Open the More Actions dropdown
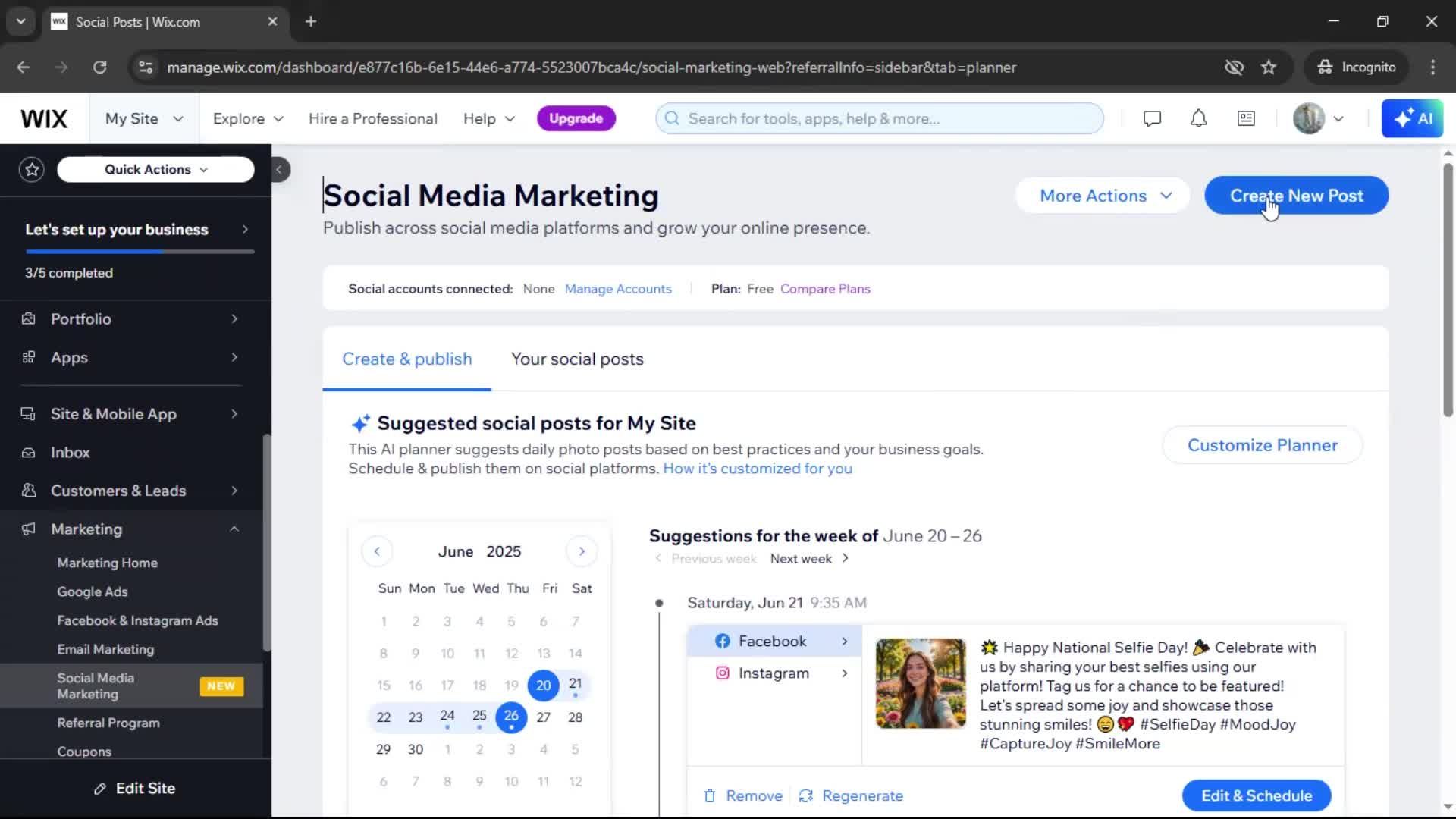 pyautogui.click(x=1103, y=196)
